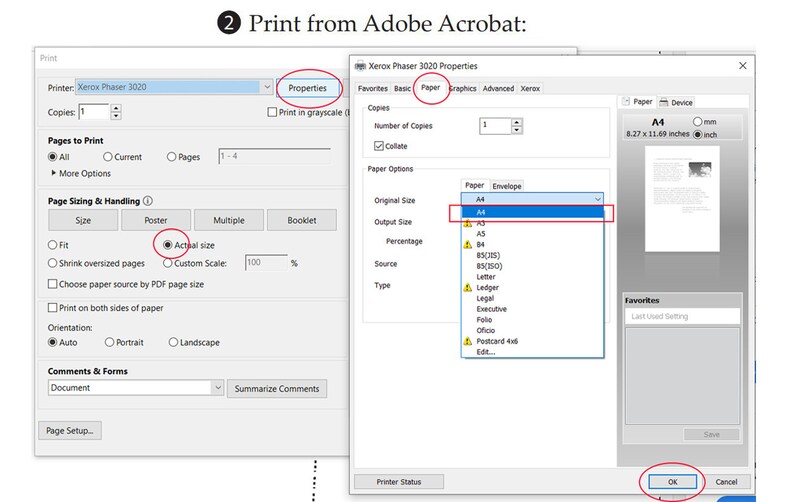Increase copies with up stepper in Print dialog
The image size is (794, 502).
[x=116, y=108]
